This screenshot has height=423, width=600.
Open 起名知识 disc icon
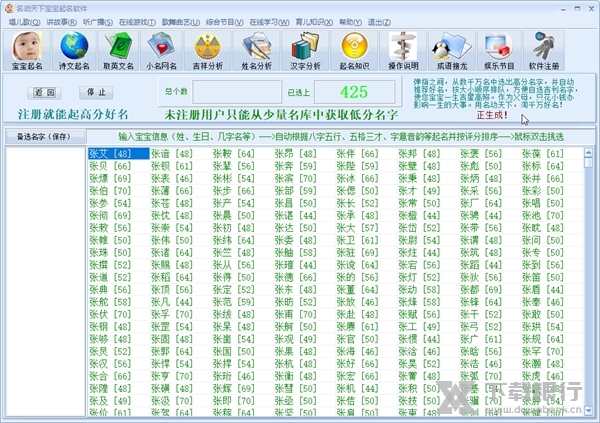[354, 51]
